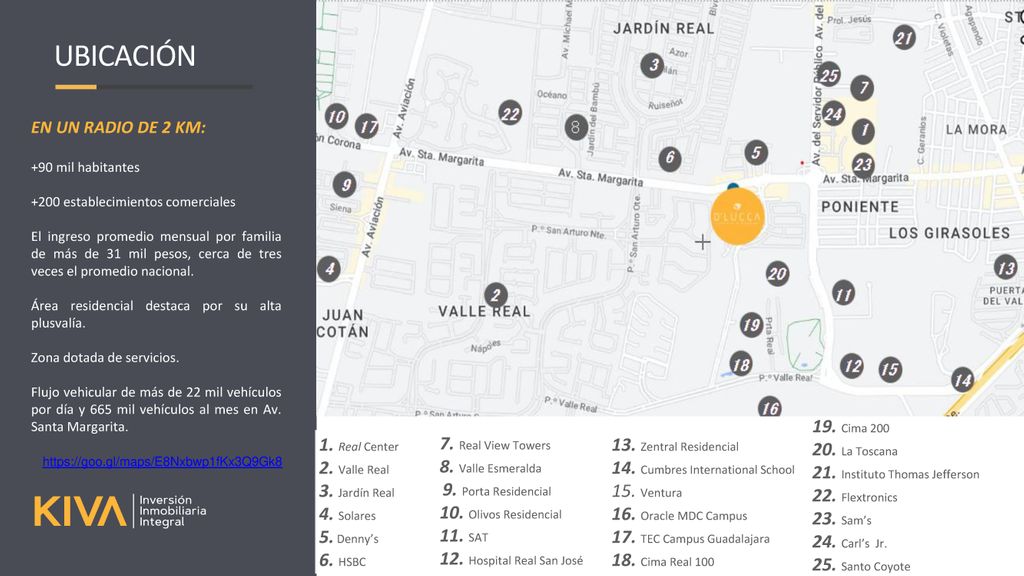Select legend entry '18. Cima Real 100'
Image resolution: width=1024 pixels, height=576 pixels.
[x=664, y=561]
